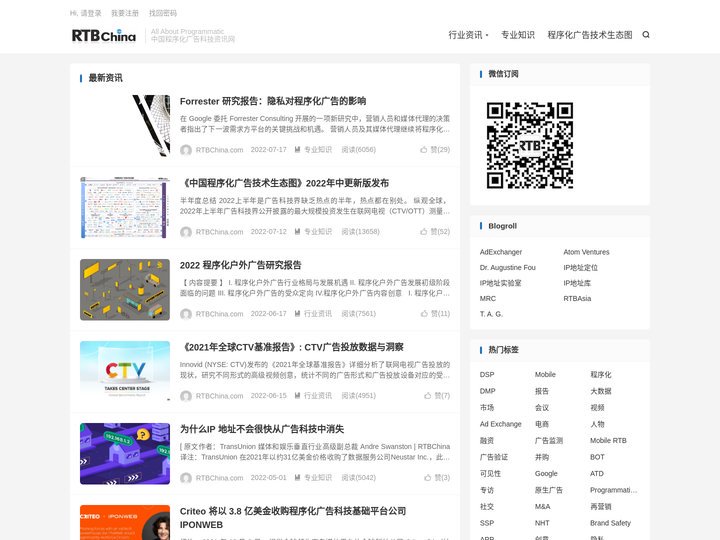Like the IP地址 article thumbs-up icon
720x540 pixels.
coord(428,478)
